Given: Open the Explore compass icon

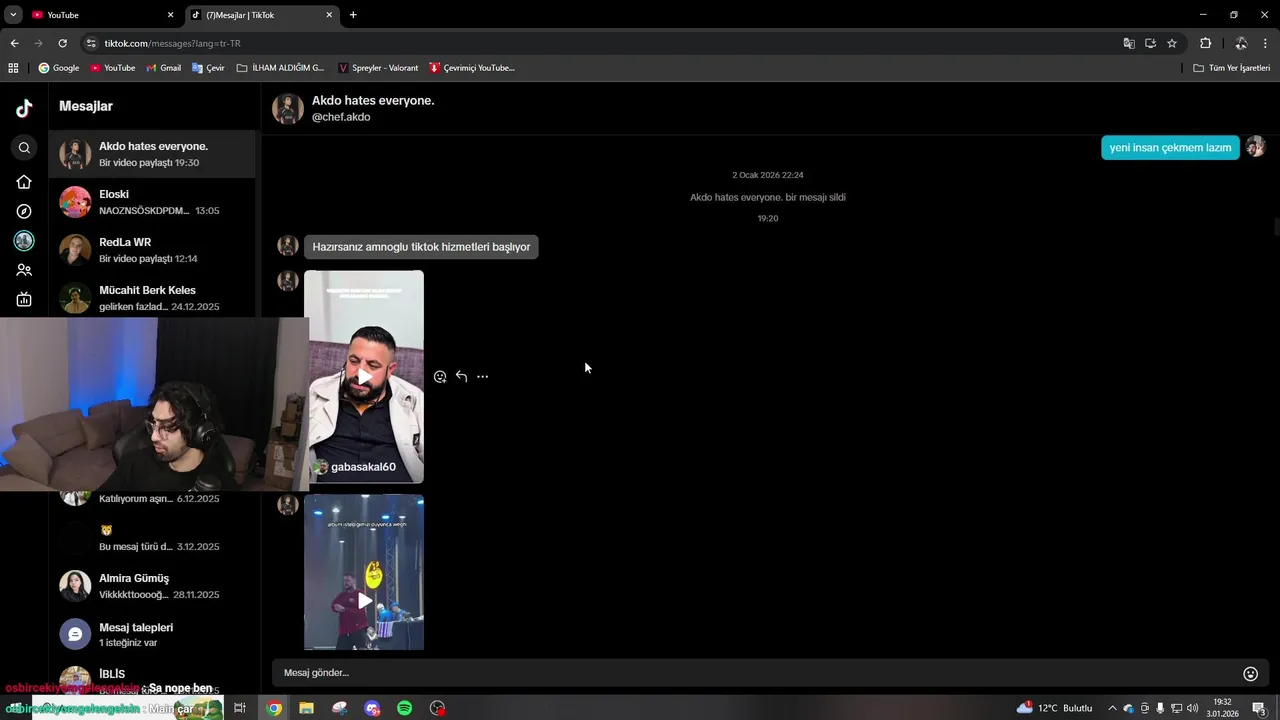Looking at the screenshot, I should pos(24,211).
